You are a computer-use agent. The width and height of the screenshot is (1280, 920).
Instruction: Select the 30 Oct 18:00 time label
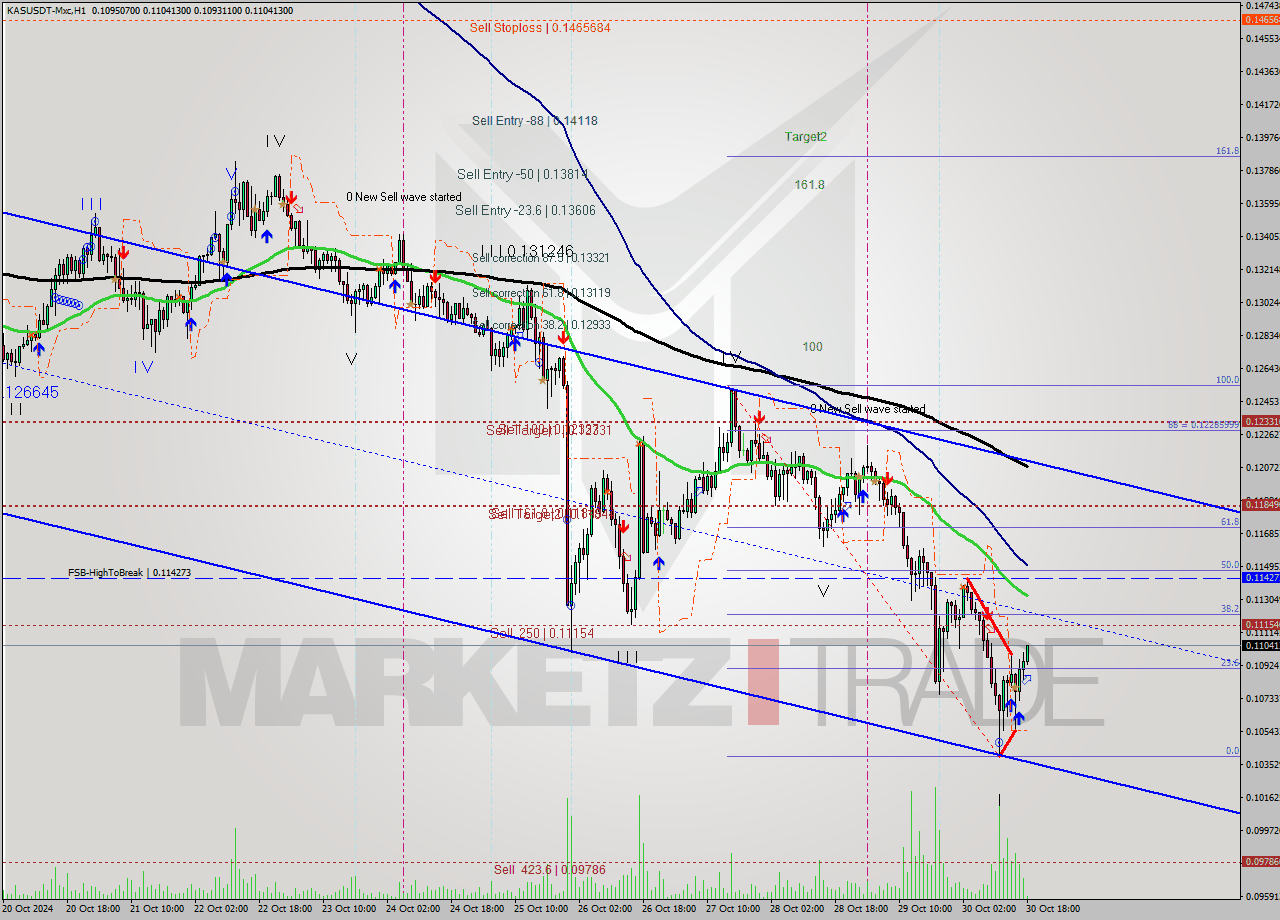coord(1053,908)
